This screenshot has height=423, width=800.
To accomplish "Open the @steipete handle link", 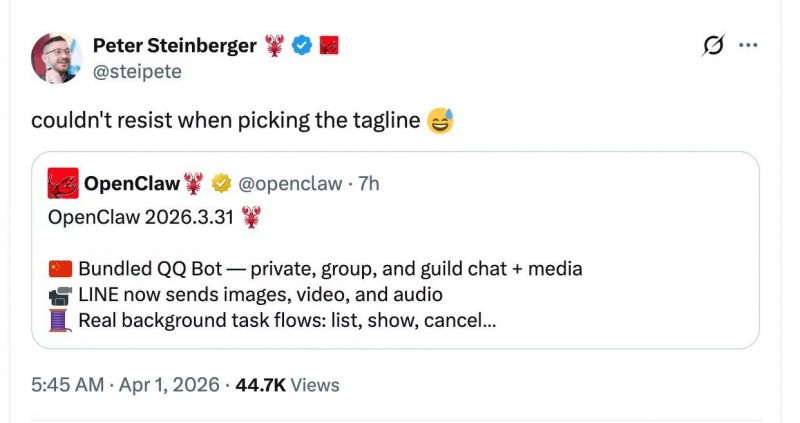I will coord(137,72).
